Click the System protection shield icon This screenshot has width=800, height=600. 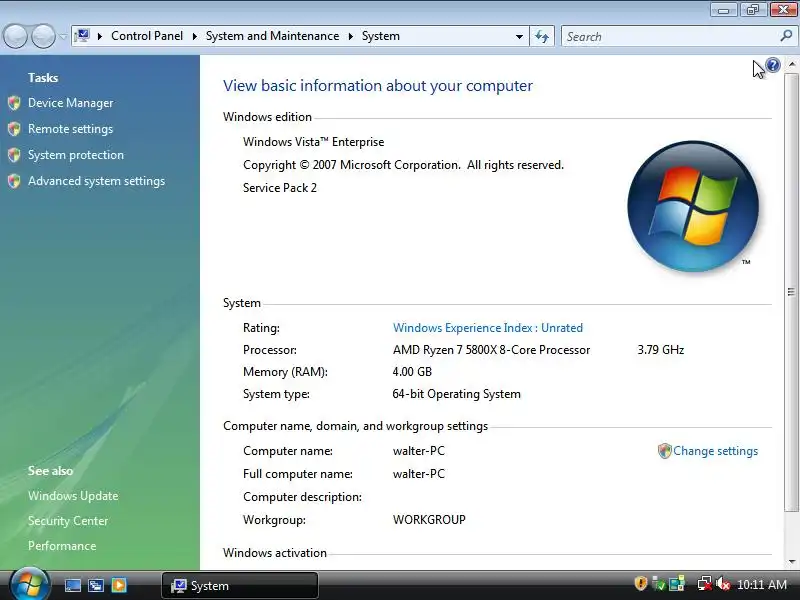(14, 155)
